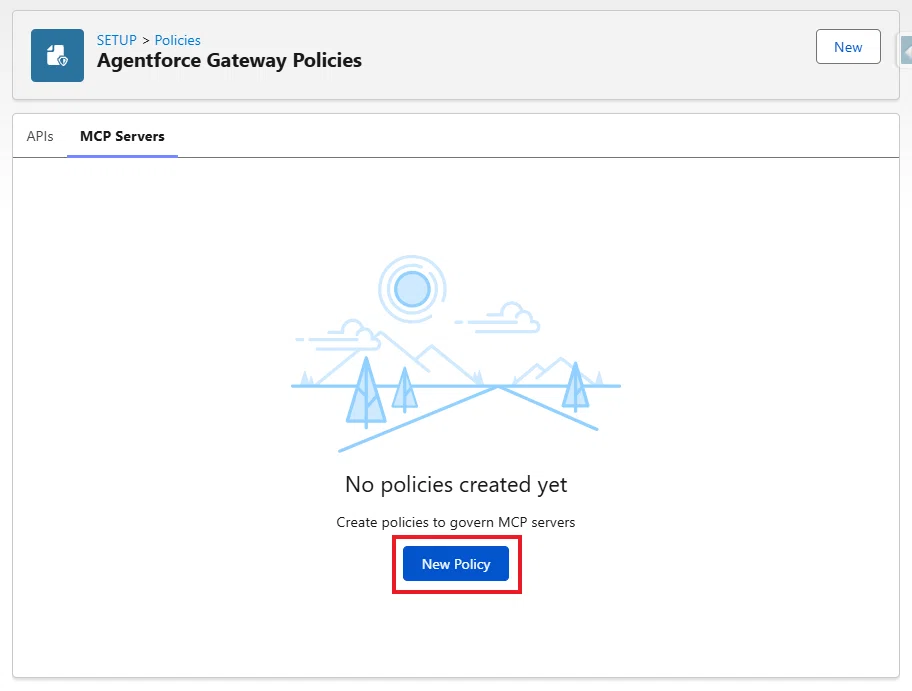Click the Agentforce Gateway Policies page title
This screenshot has height=691, width=912.
point(229,60)
